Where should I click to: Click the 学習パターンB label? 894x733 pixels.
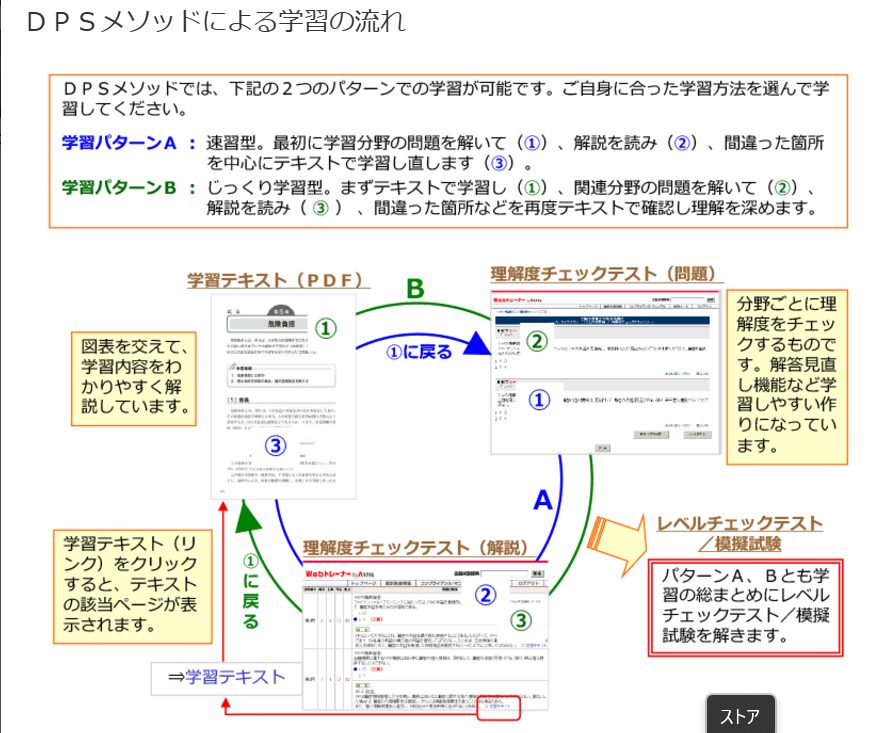click(119, 188)
